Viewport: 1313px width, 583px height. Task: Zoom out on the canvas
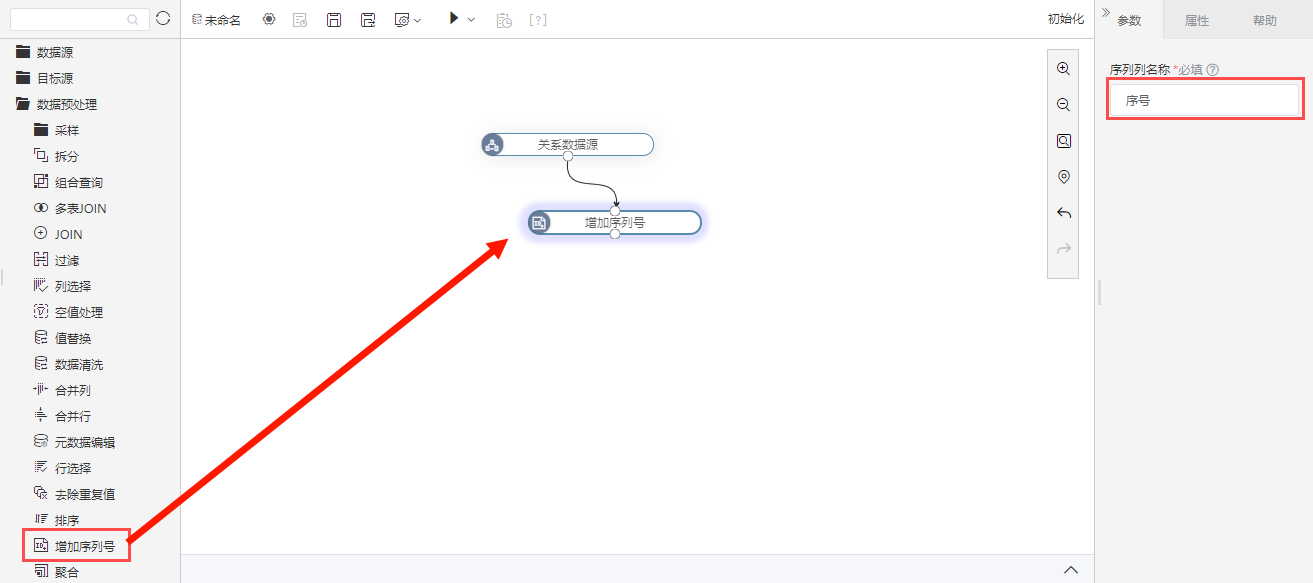1063,105
